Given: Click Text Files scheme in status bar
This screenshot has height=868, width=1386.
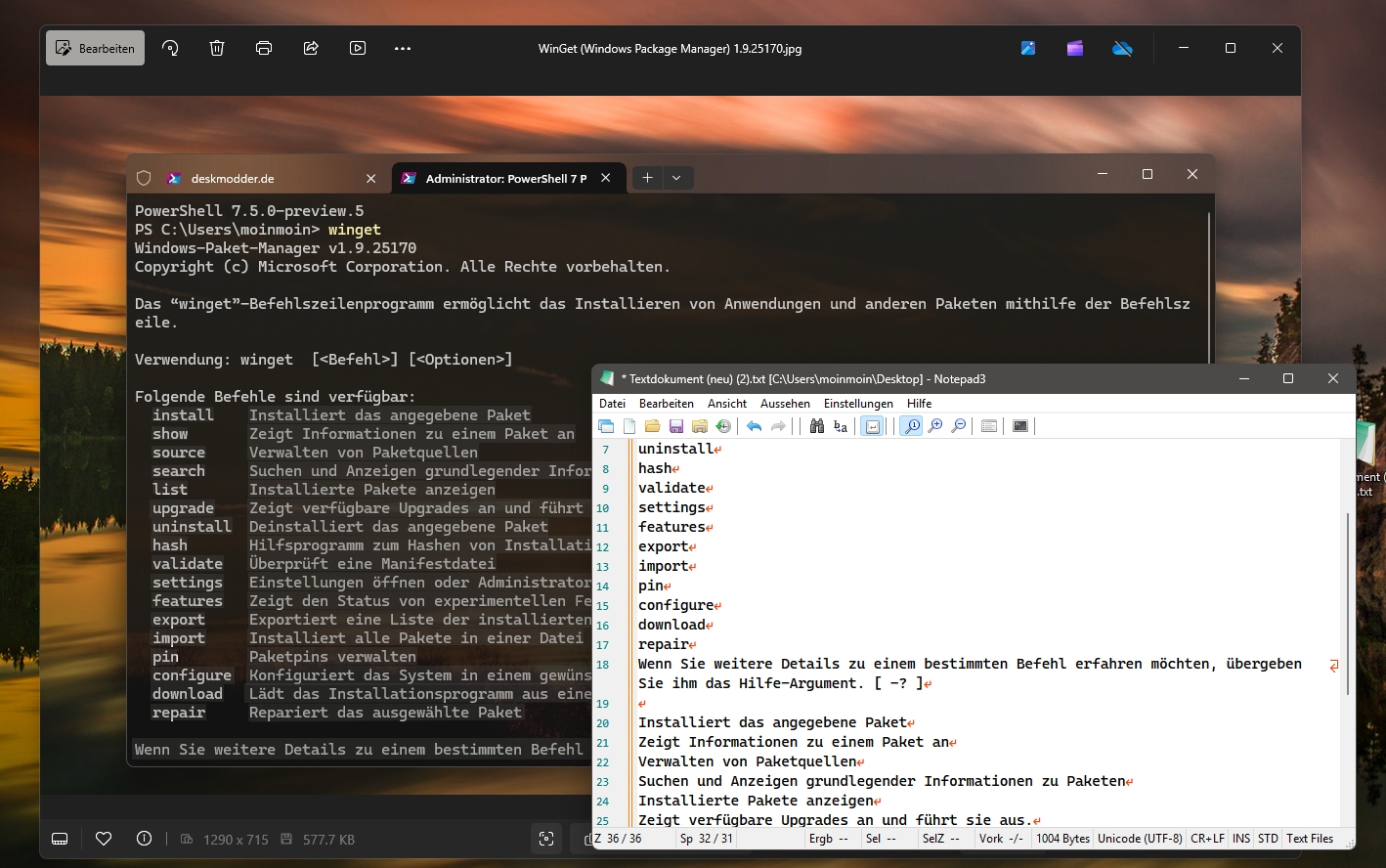Looking at the screenshot, I should pos(1310,839).
